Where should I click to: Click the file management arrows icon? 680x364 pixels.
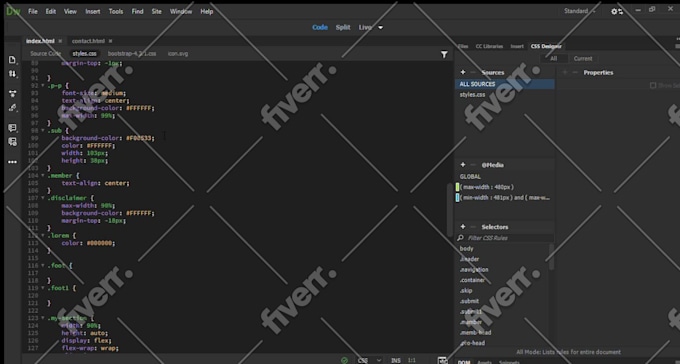pyautogui.click(x=13, y=74)
